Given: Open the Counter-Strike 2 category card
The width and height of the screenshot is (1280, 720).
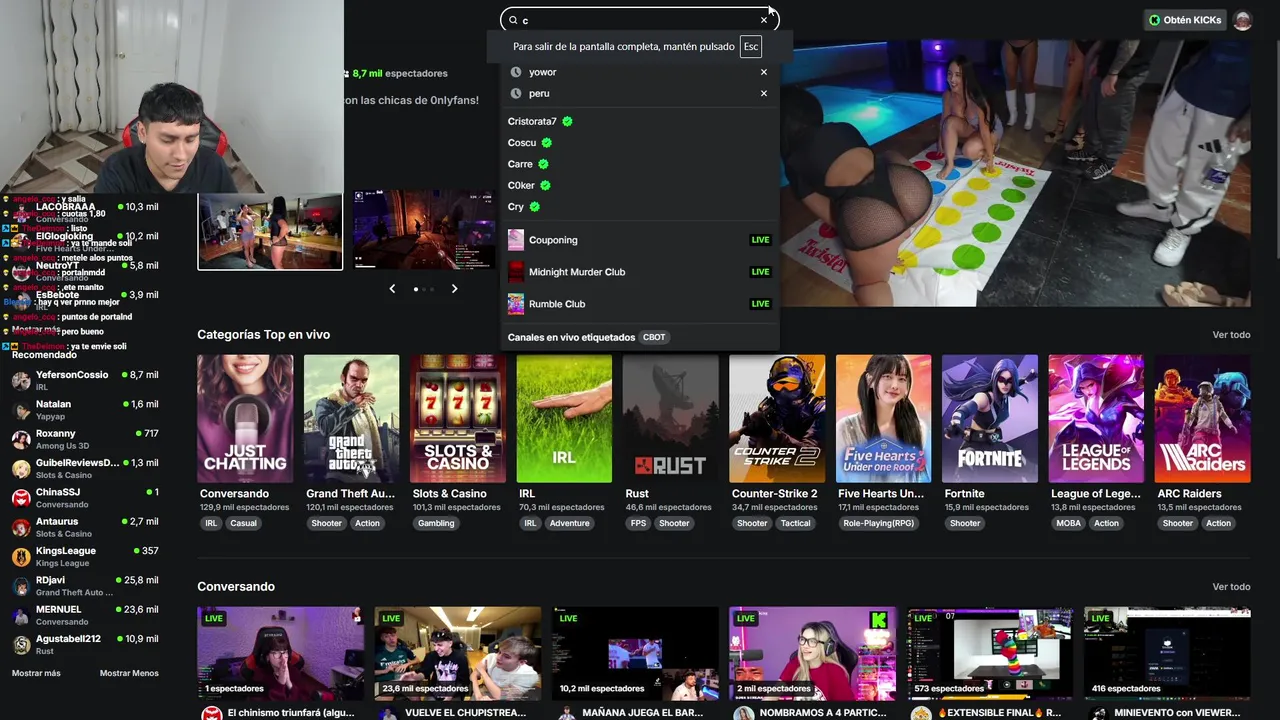Looking at the screenshot, I should pos(777,419).
